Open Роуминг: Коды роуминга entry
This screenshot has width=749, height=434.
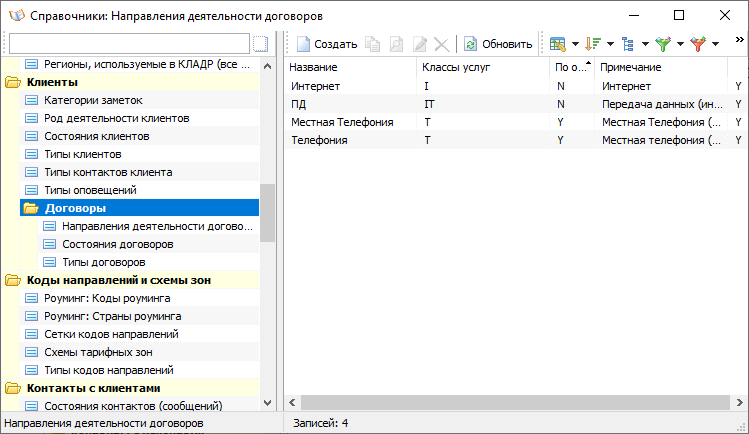pyautogui.click(x=107, y=298)
